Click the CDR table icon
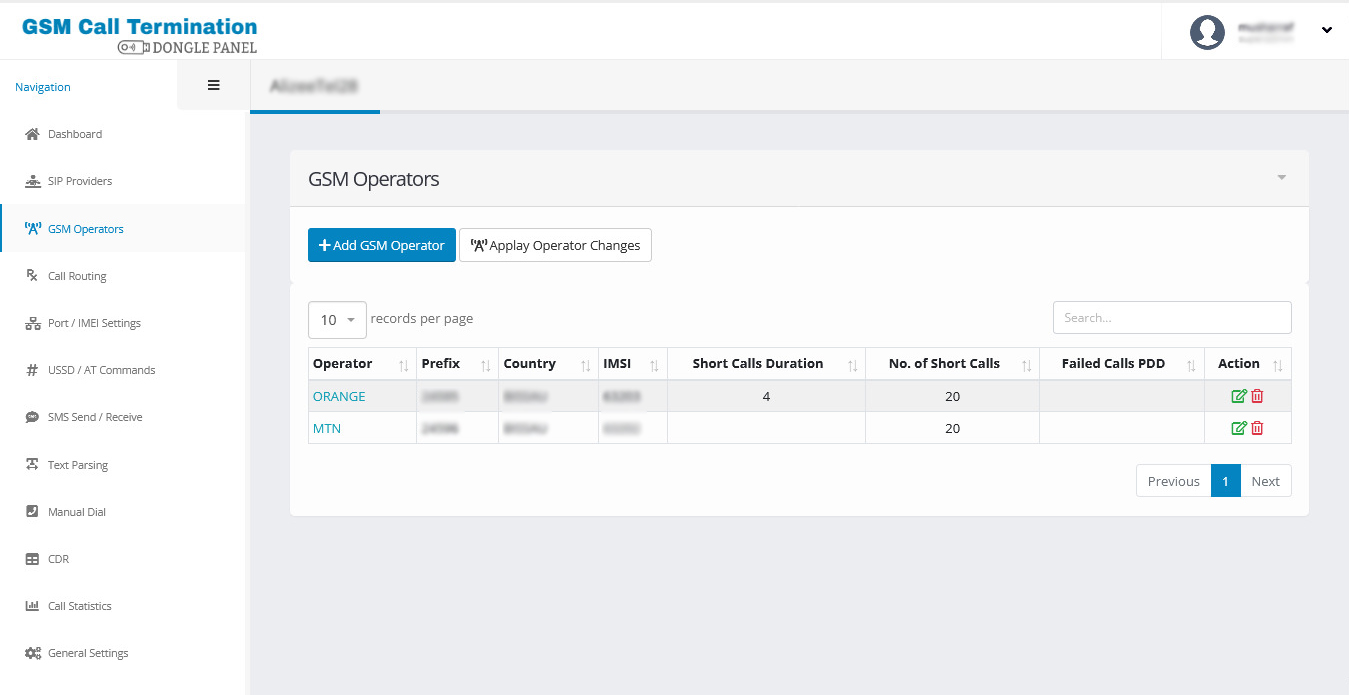Viewport: 1349px width, 695px height. coord(32,559)
